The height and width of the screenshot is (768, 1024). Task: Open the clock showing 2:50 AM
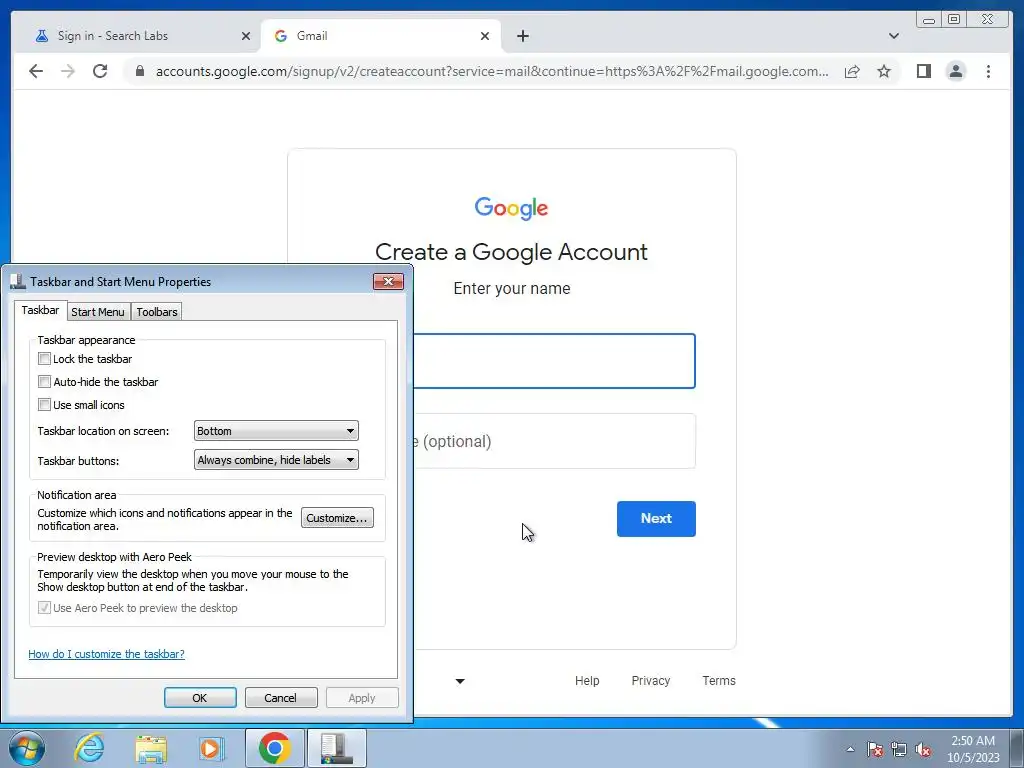(973, 748)
